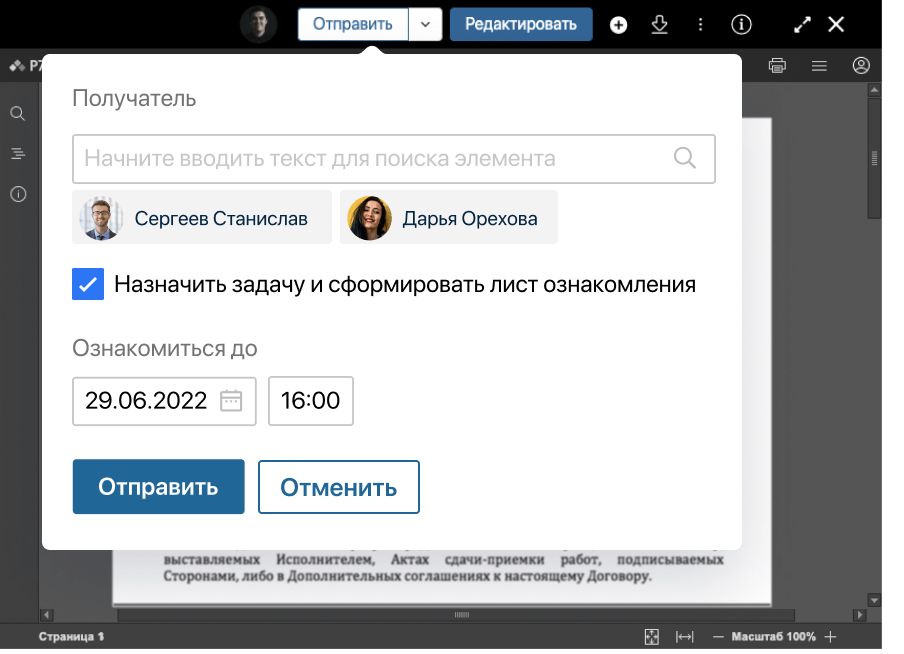Click the Сергеев Станислав avatar photo

100,217
